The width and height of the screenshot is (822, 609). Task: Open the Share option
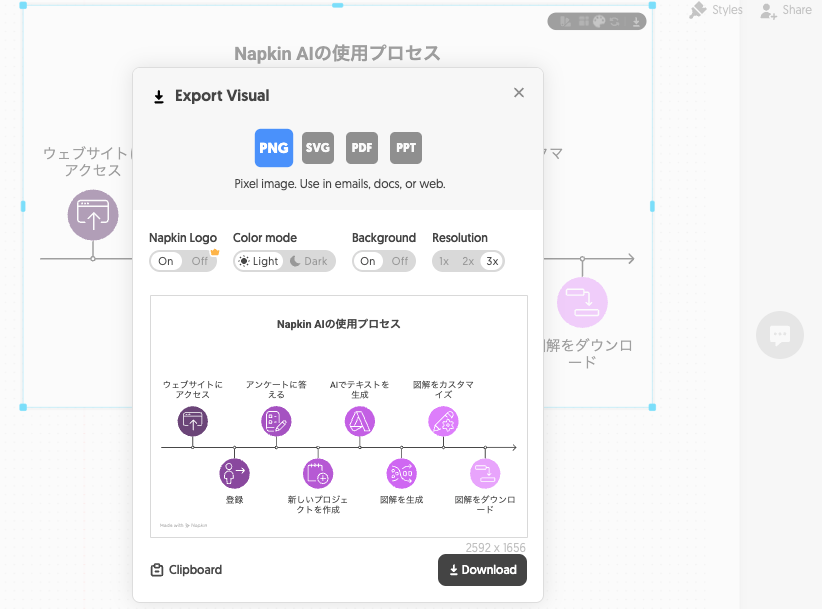pos(786,10)
